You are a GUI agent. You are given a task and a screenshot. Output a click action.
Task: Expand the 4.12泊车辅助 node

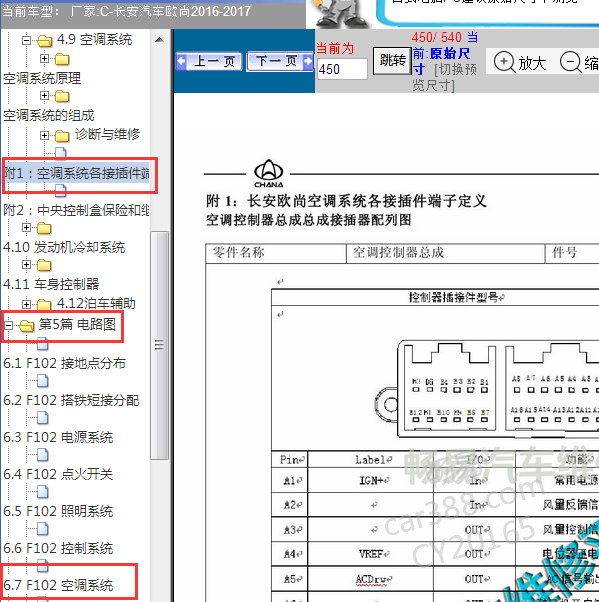26,304
